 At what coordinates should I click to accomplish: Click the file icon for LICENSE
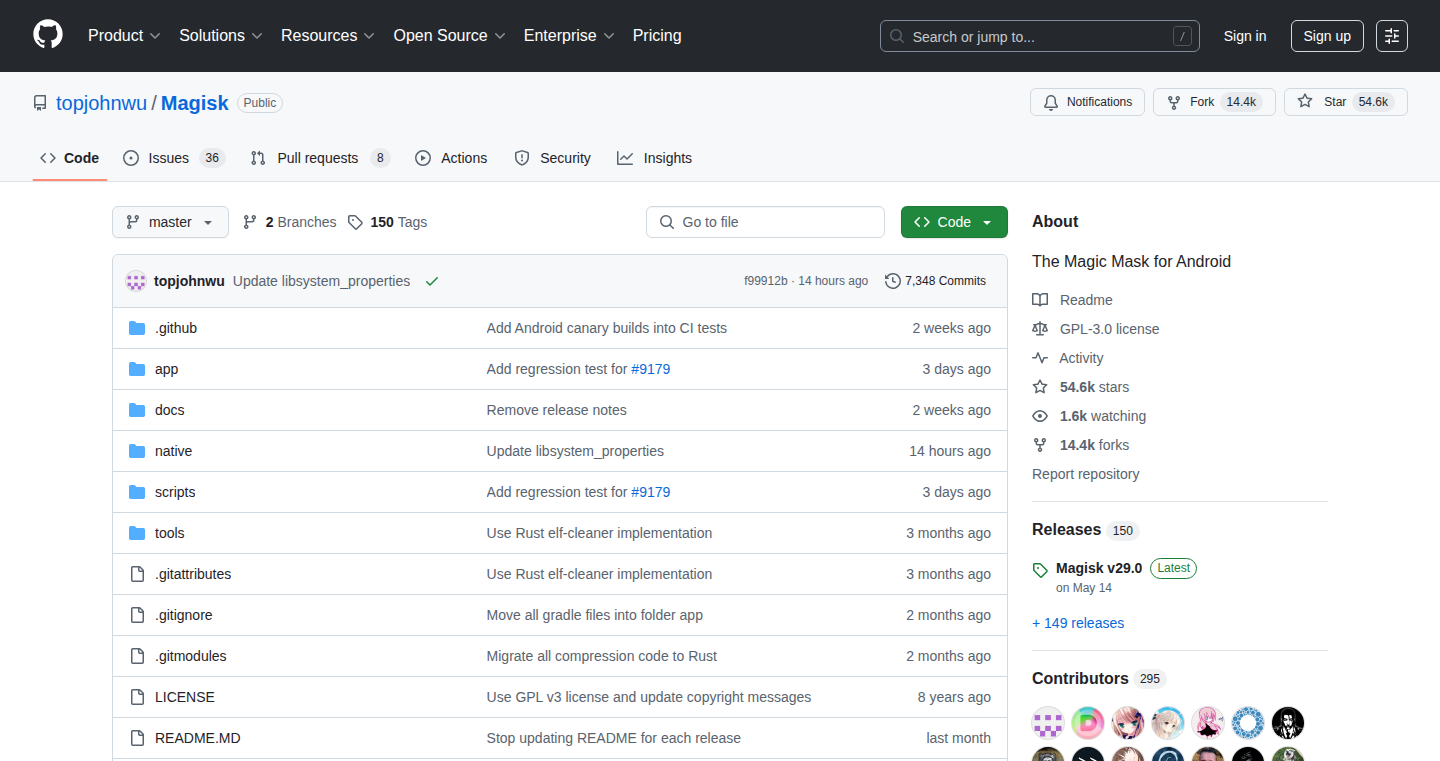point(137,697)
